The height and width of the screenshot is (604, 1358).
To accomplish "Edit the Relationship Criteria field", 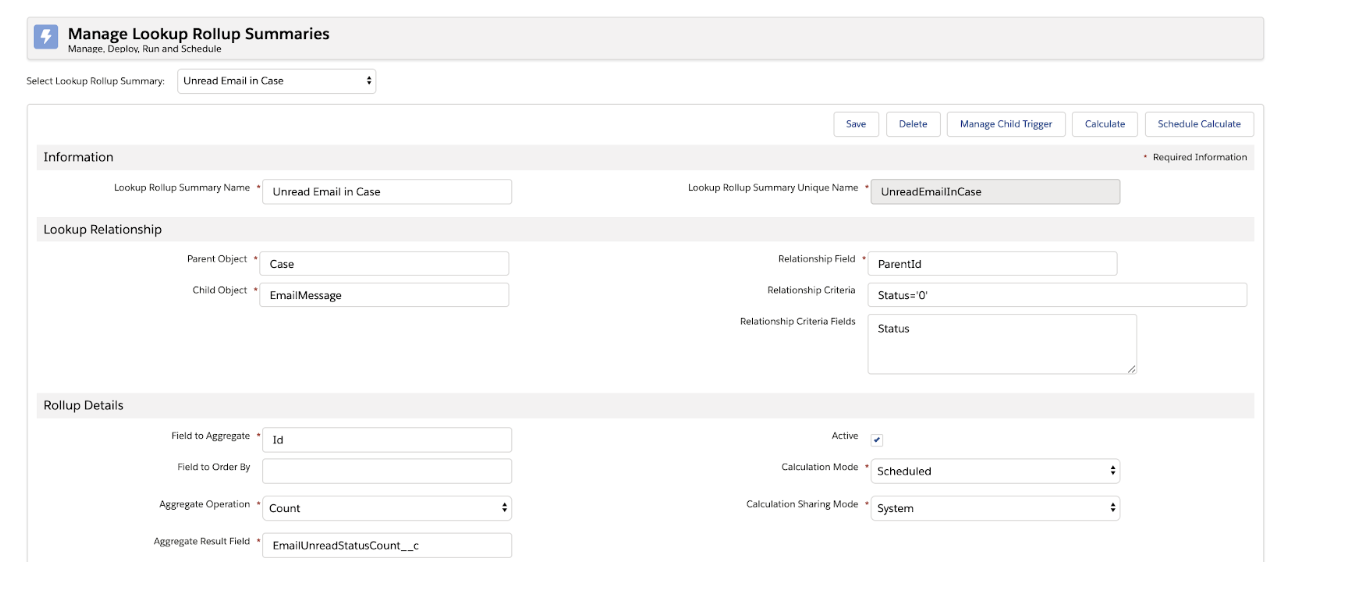I will [1057, 295].
